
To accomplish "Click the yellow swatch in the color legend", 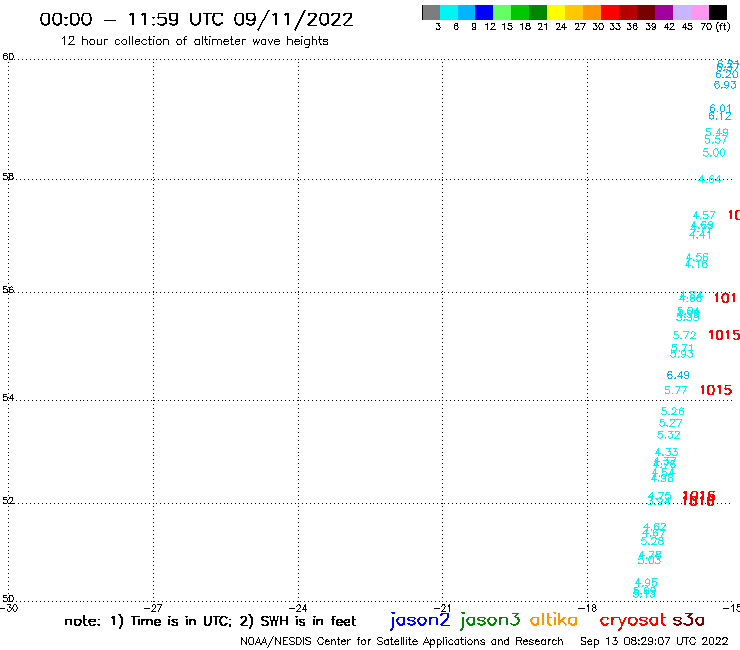I will (556, 12).
